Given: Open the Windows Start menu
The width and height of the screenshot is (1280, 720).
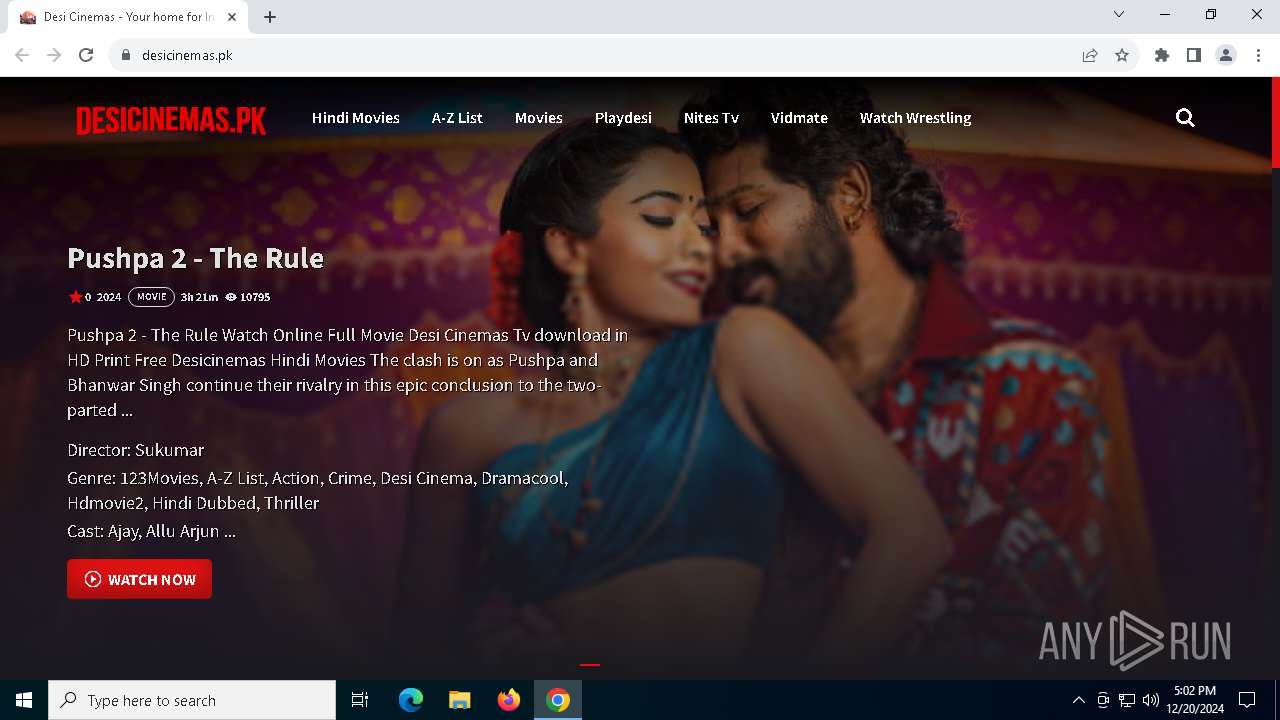Looking at the screenshot, I should (24, 700).
